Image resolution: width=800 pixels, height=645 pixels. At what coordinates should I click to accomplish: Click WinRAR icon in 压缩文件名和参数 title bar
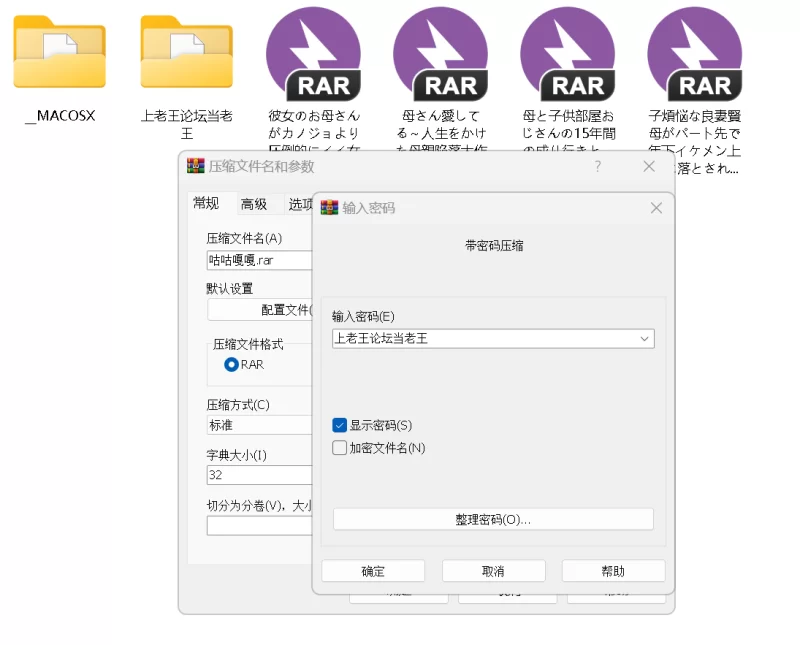(x=195, y=166)
